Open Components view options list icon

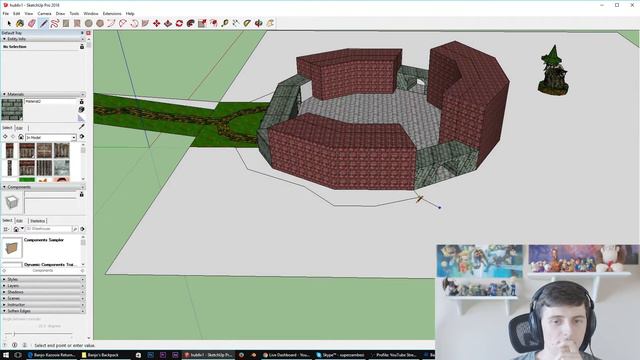coord(6,229)
